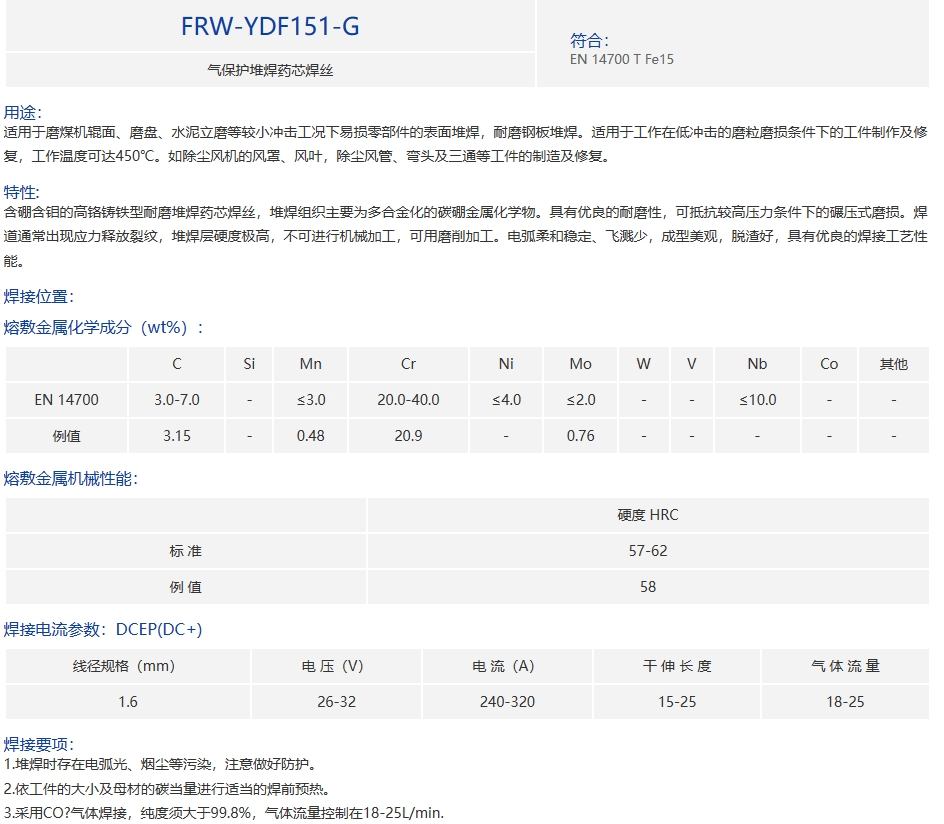This screenshot has height=824, width=944.
Task: Select the 57-62 hardness standard value
Action: click(647, 551)
